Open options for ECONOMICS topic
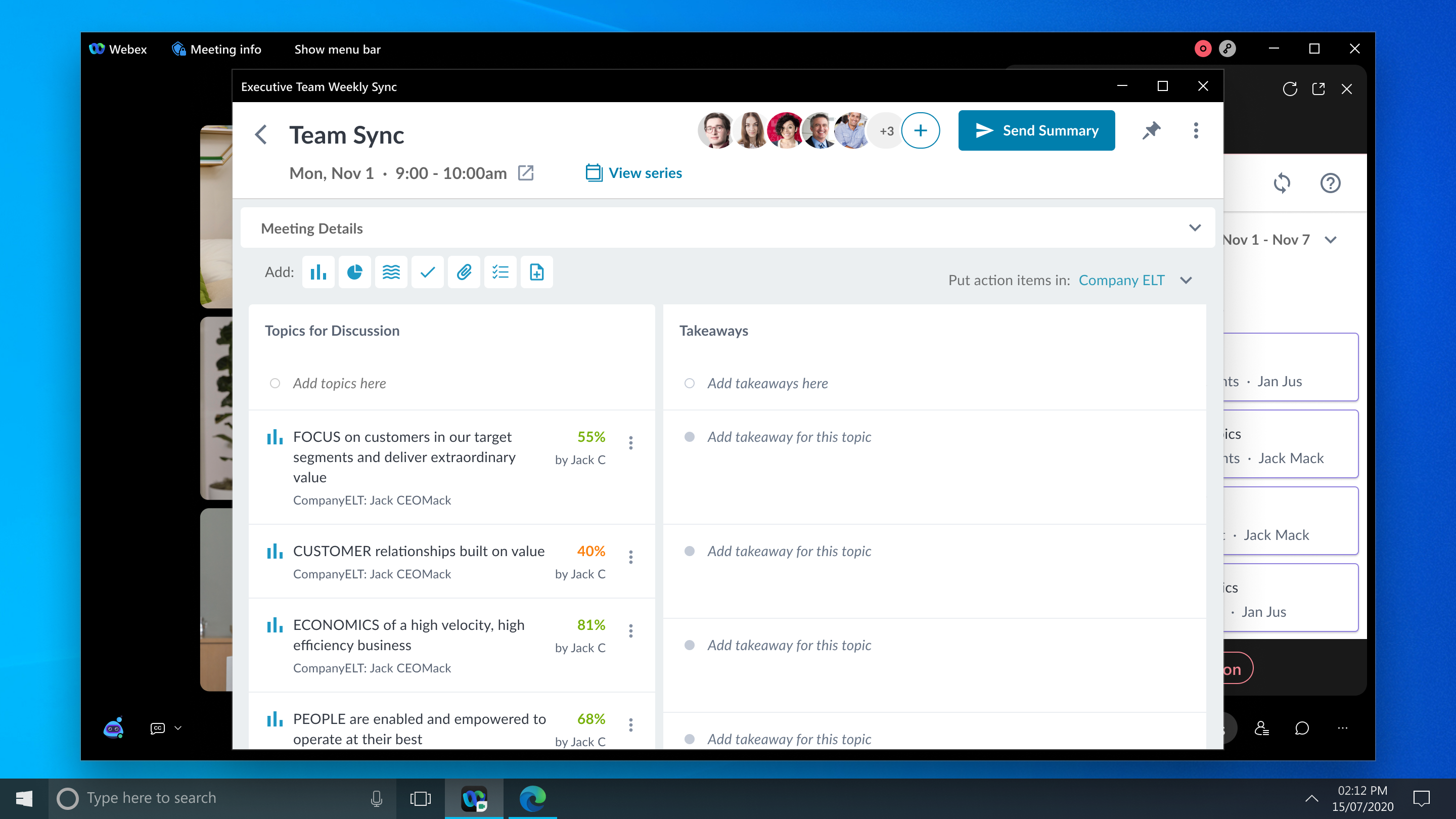Screen dimensions: 1456x819 point(631,631)
